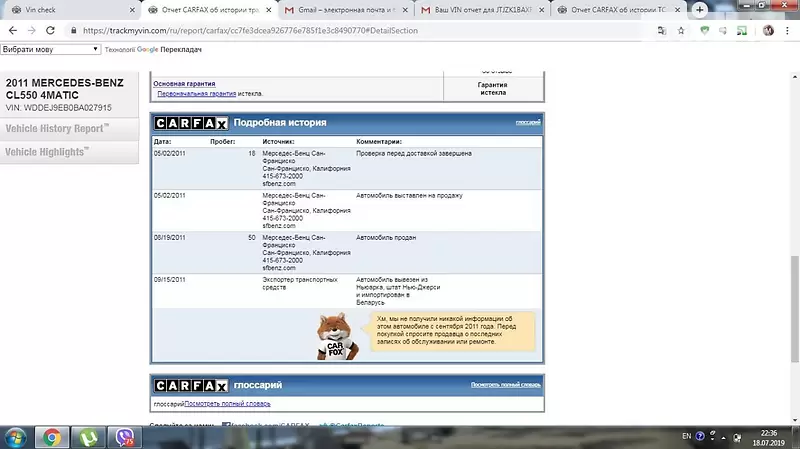800x449 pixels.
Task: Switch to the Gmail tab
Action: (x=347, y=10)
